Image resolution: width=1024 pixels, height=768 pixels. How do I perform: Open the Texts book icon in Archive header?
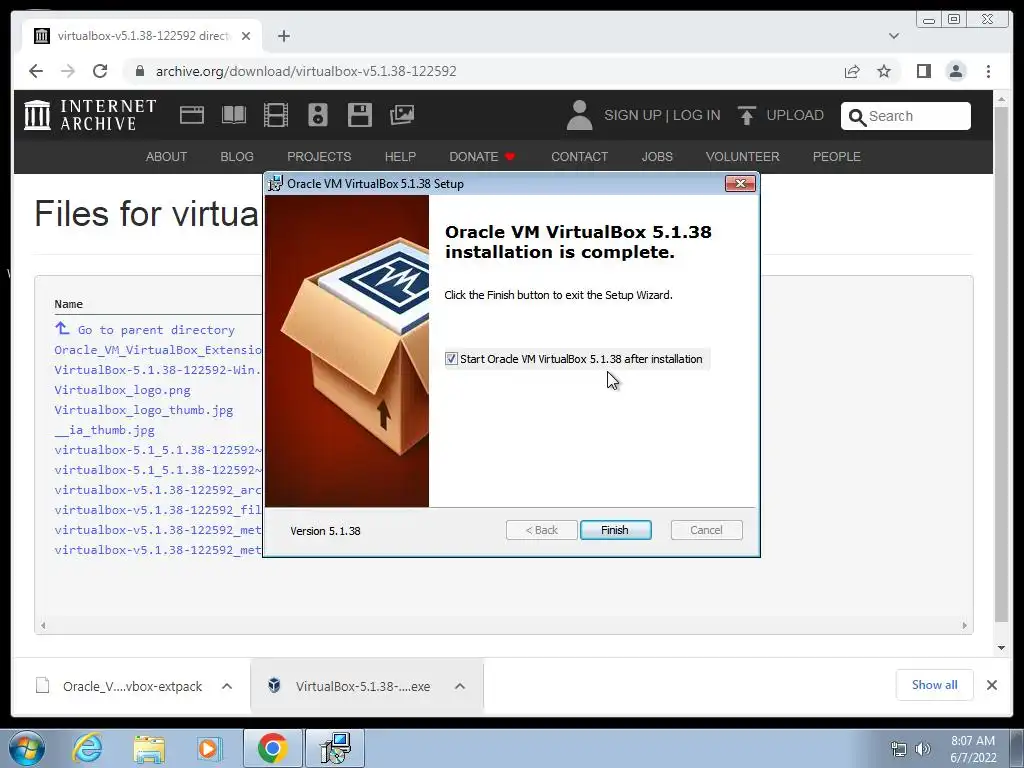[234, 115]
